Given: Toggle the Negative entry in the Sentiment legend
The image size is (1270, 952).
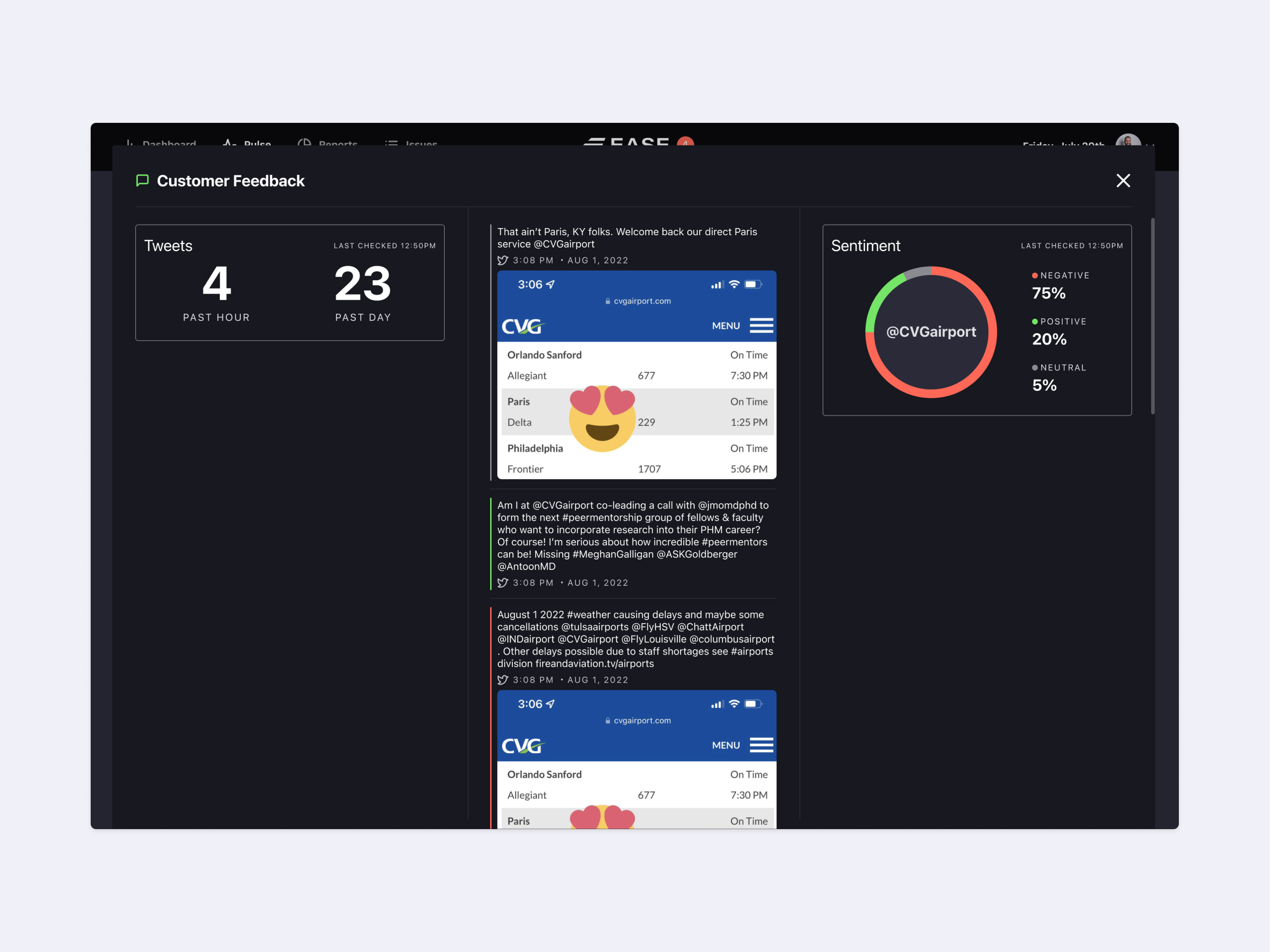Looking at the screenshot, I should click(x=1061, y=275).
